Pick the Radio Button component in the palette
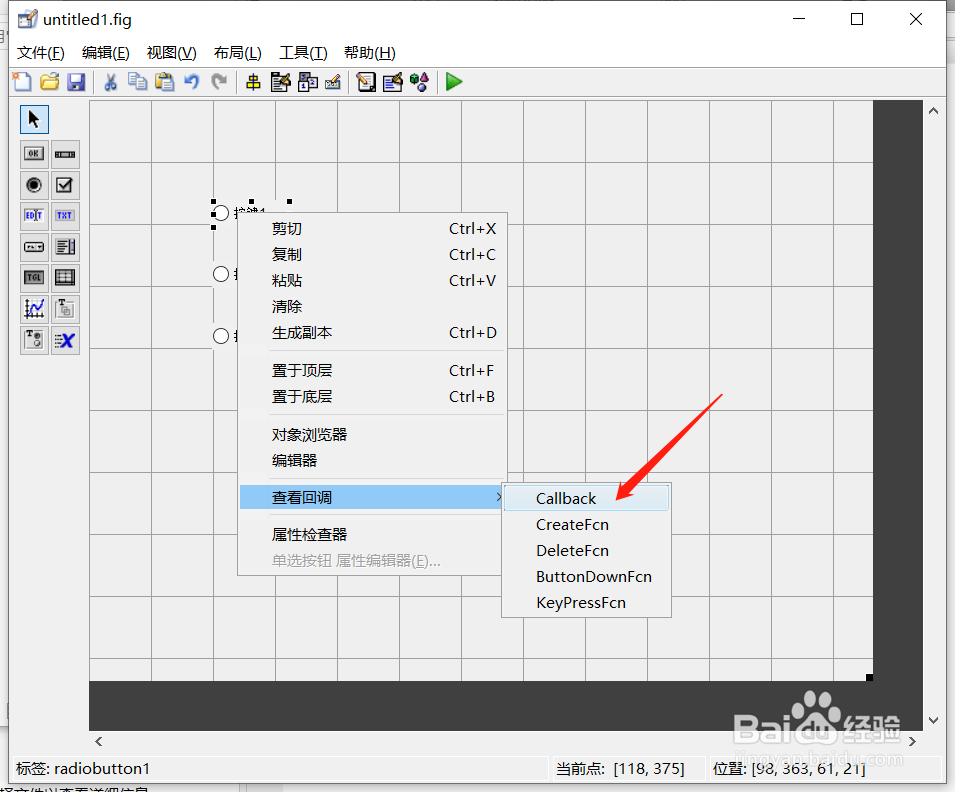This screenshot has height=792, width=955. pyautogui.click(x=34, y=185)
